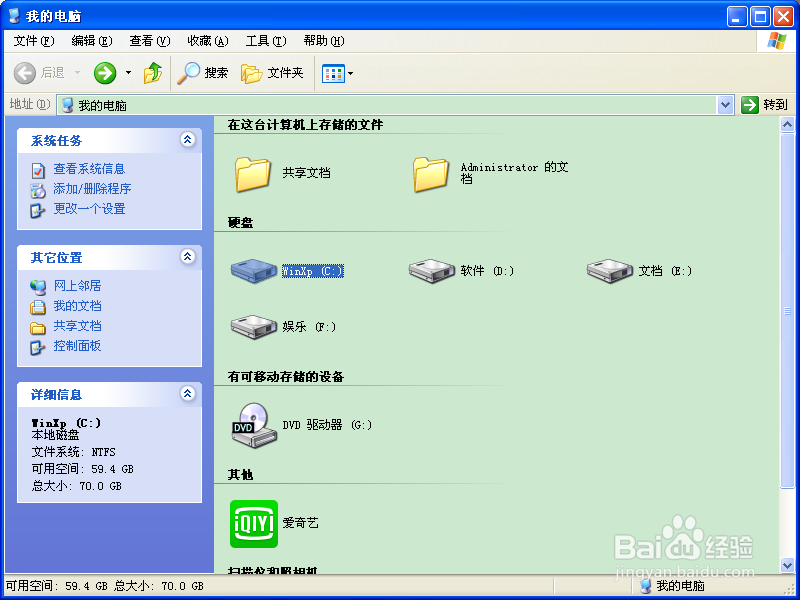Open 共享文档 link in 其它位置
This screenshot has width=800, height=600.
coord(78,326)
